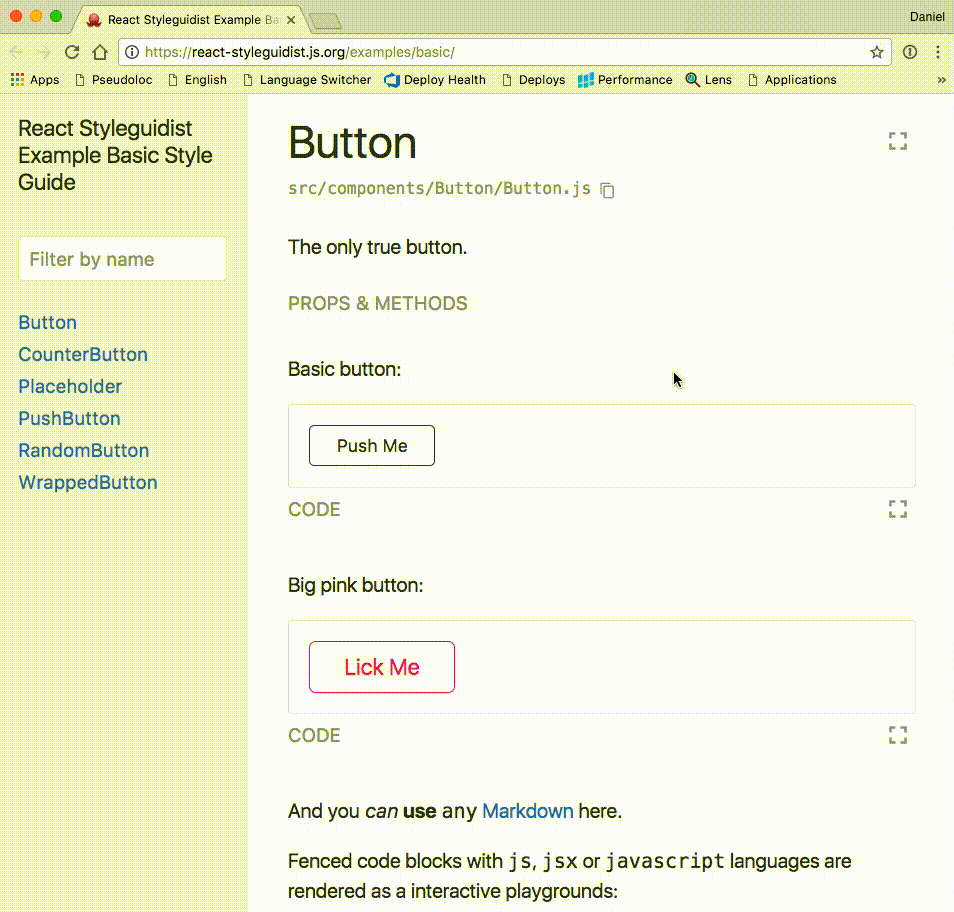Click the back navigation arrow
This screenshot has height=912, width=954.
[x=16, y=51]
